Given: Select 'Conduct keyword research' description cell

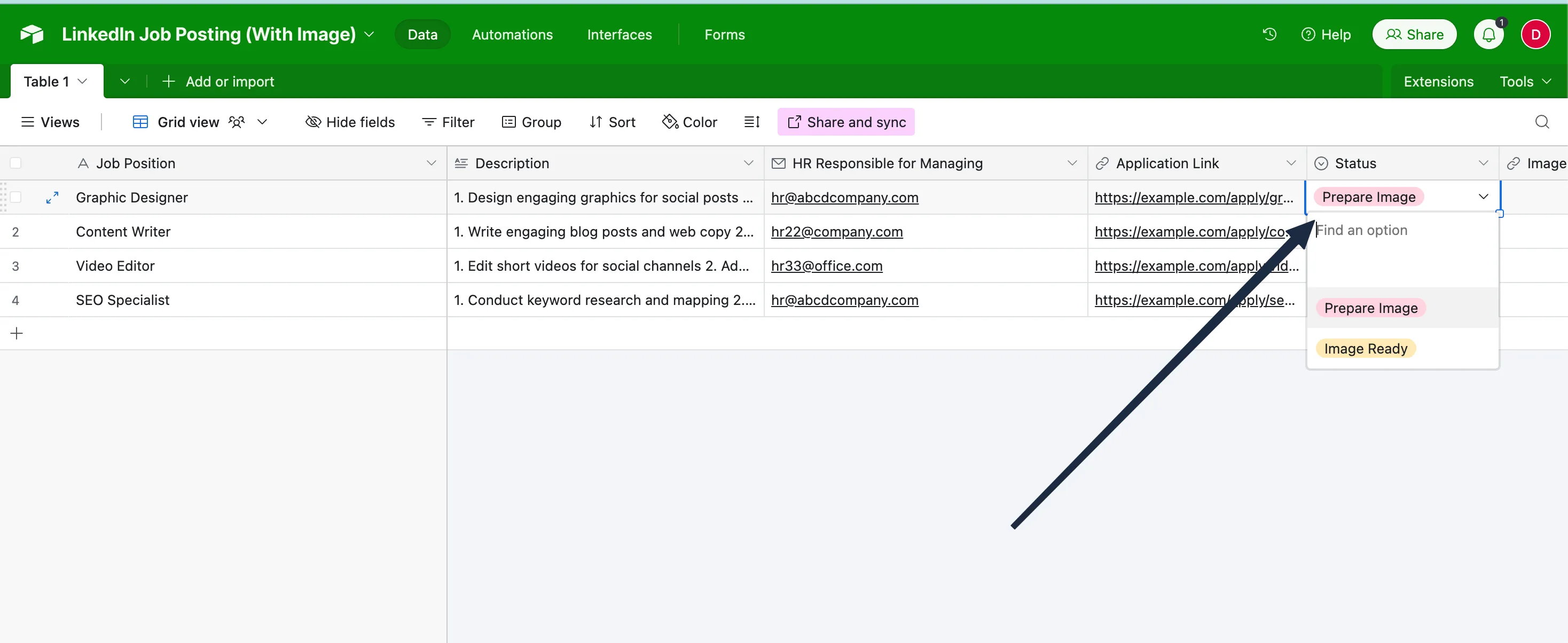Looking at the screenshot, I should [605, 300].
